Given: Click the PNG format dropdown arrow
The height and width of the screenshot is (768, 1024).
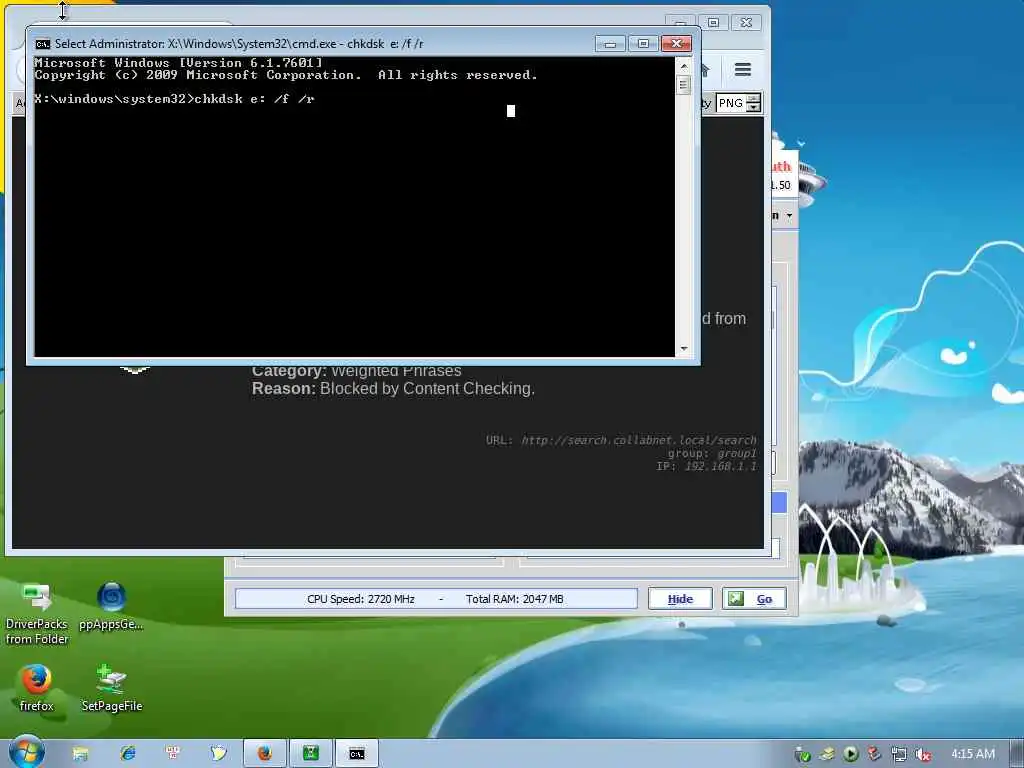Looking at the screenshot, I should click(754, 107).
